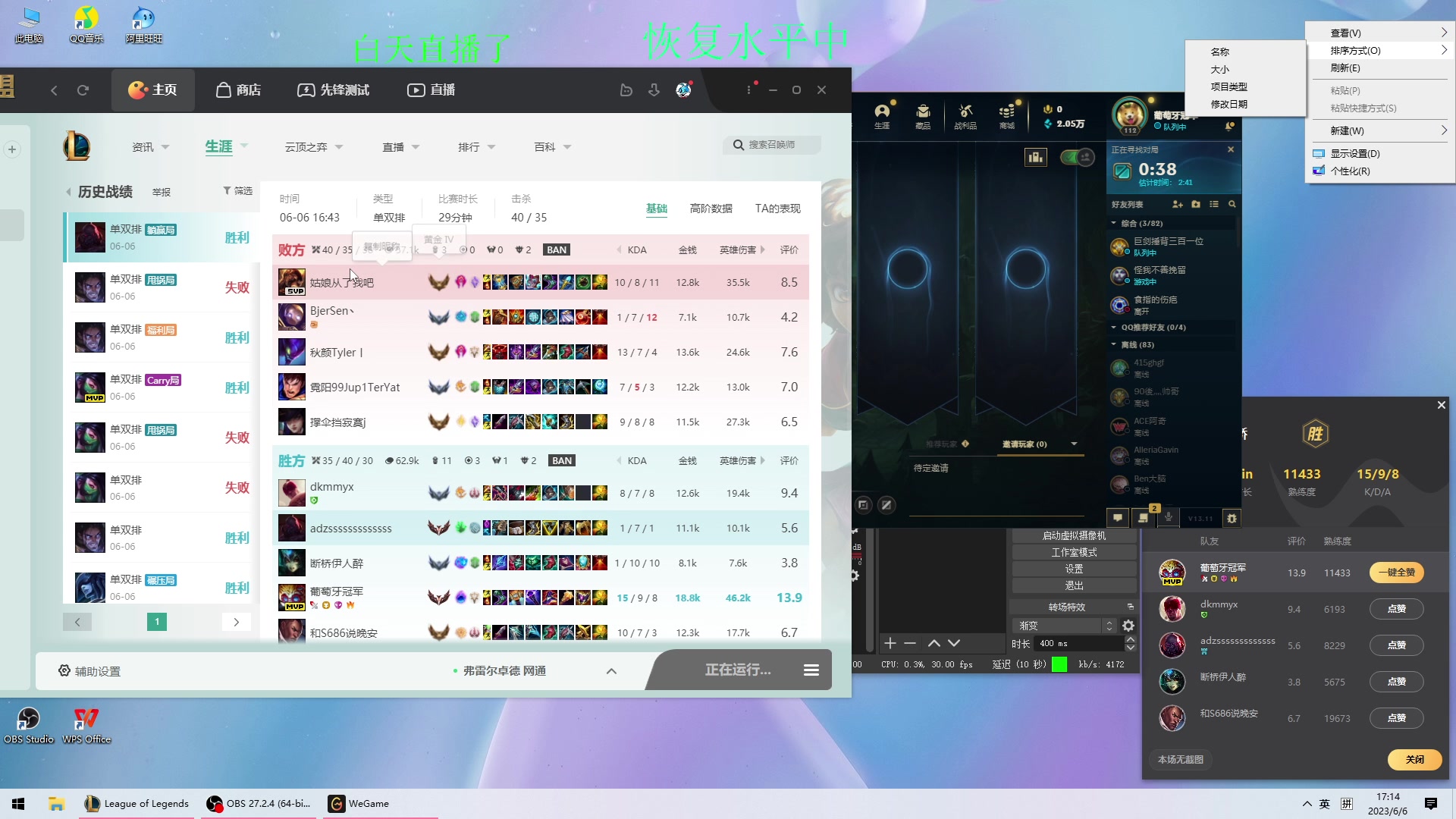Viewport: 1456px width, 819px height.
Task: Click the add folder icon in friends list
Action: pyautogui.click(x=1196, y=204)
